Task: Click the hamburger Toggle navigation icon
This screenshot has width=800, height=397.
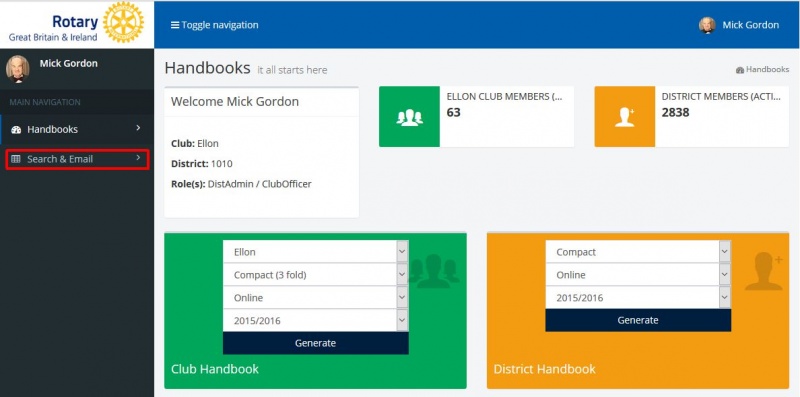Action: pos(175,25)
